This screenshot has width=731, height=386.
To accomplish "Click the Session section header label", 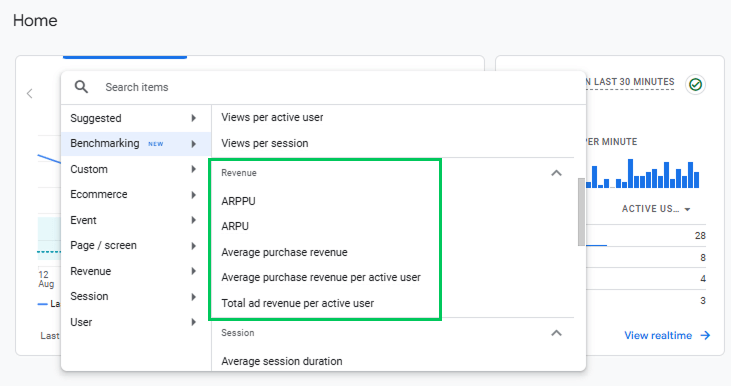I will [x=238, y=333].
